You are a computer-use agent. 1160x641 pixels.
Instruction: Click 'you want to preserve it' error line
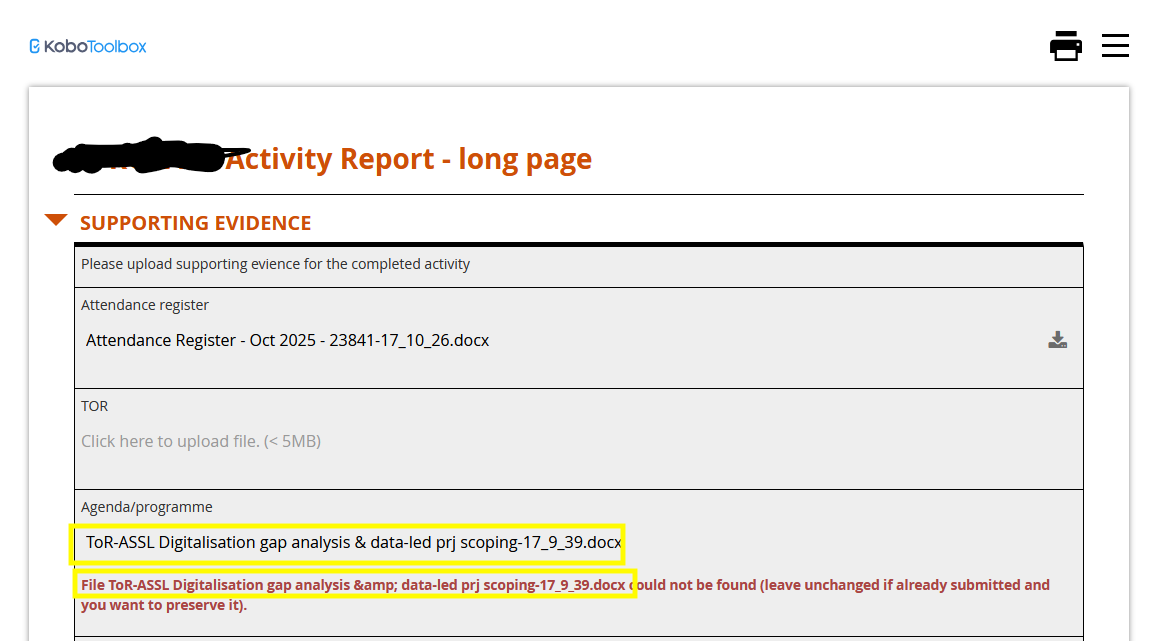coord(164,605)
